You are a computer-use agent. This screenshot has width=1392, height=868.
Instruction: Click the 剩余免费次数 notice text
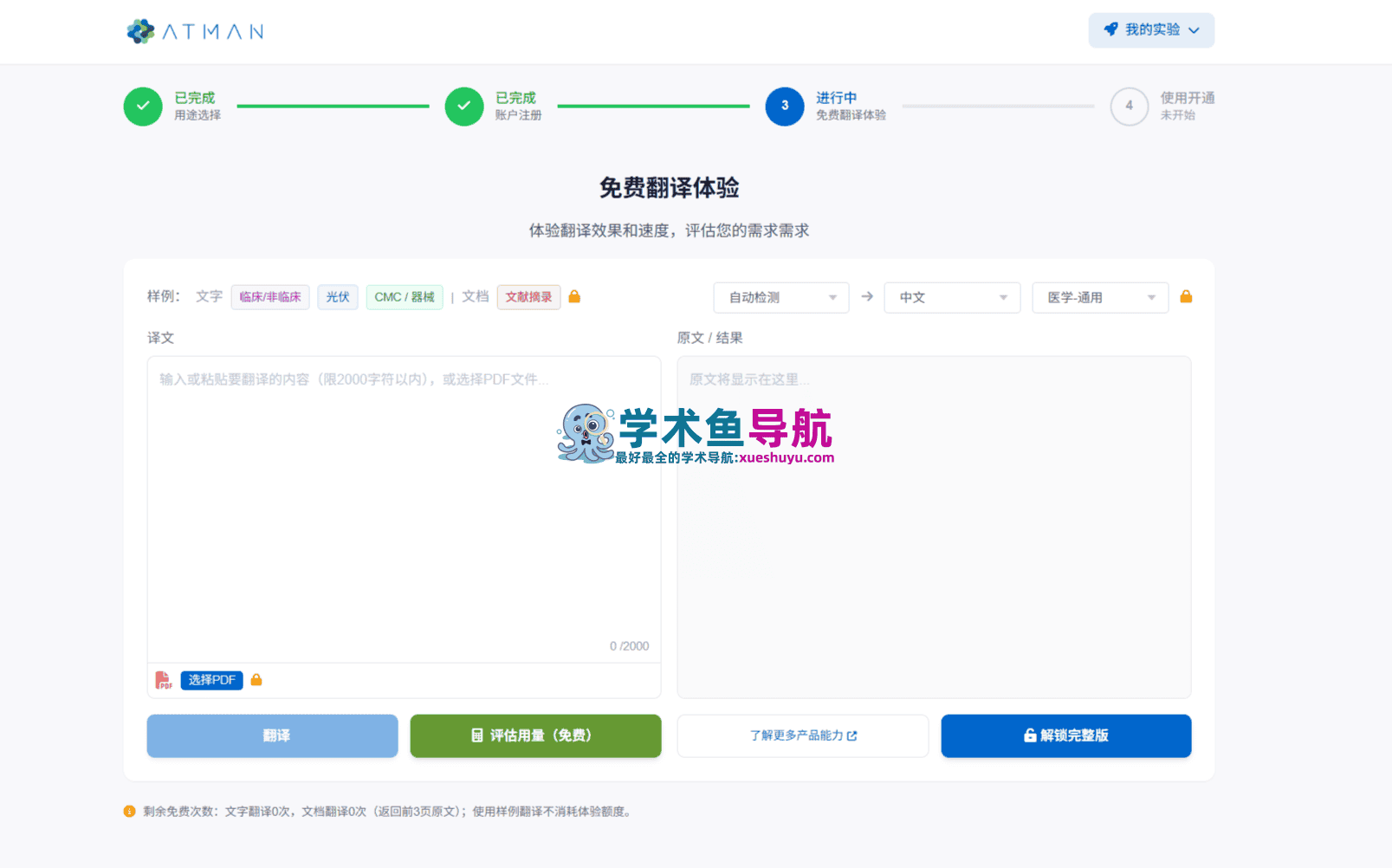pyautogui.click(x=388, y=812)
